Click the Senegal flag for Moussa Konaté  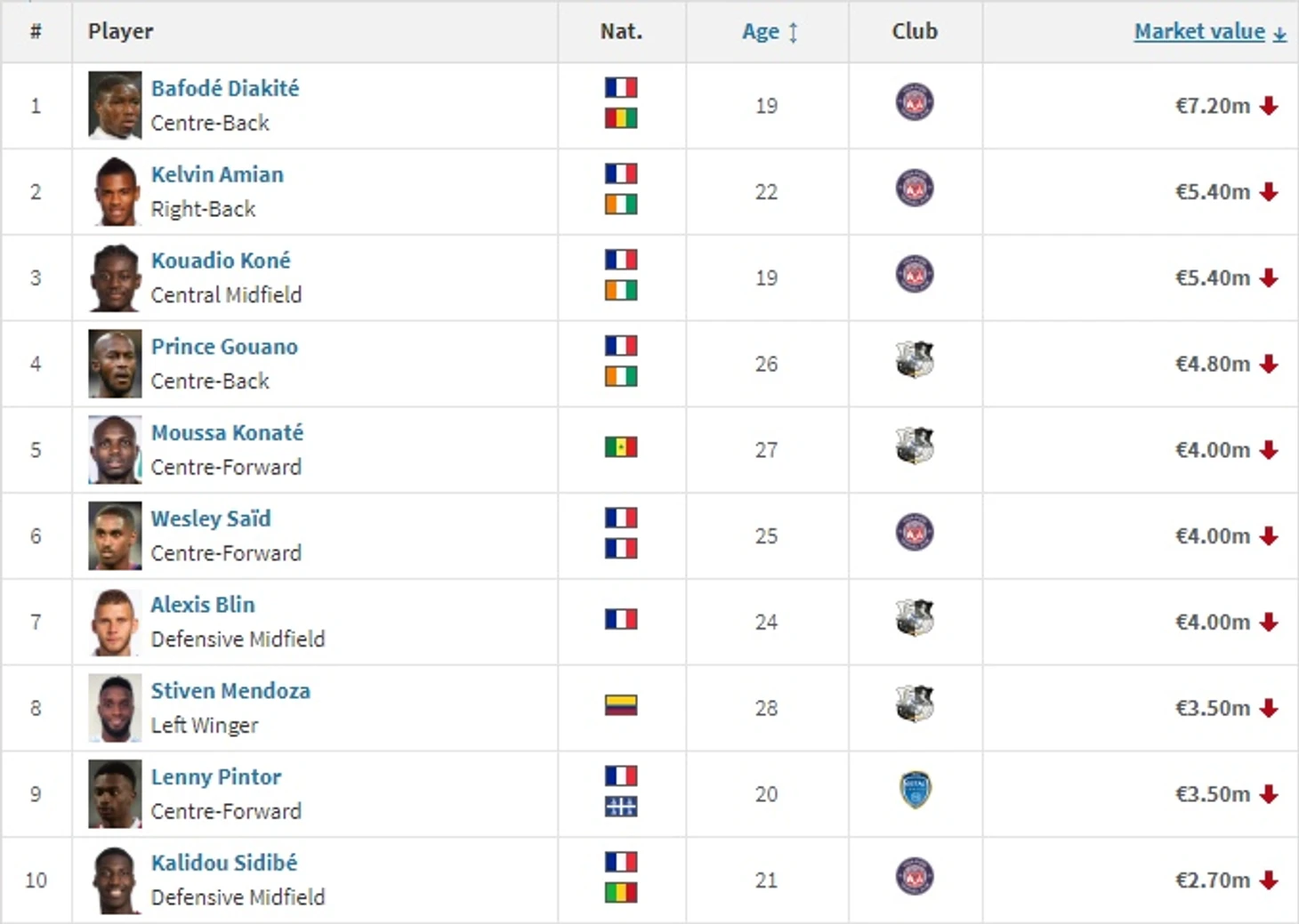(621, 447)
